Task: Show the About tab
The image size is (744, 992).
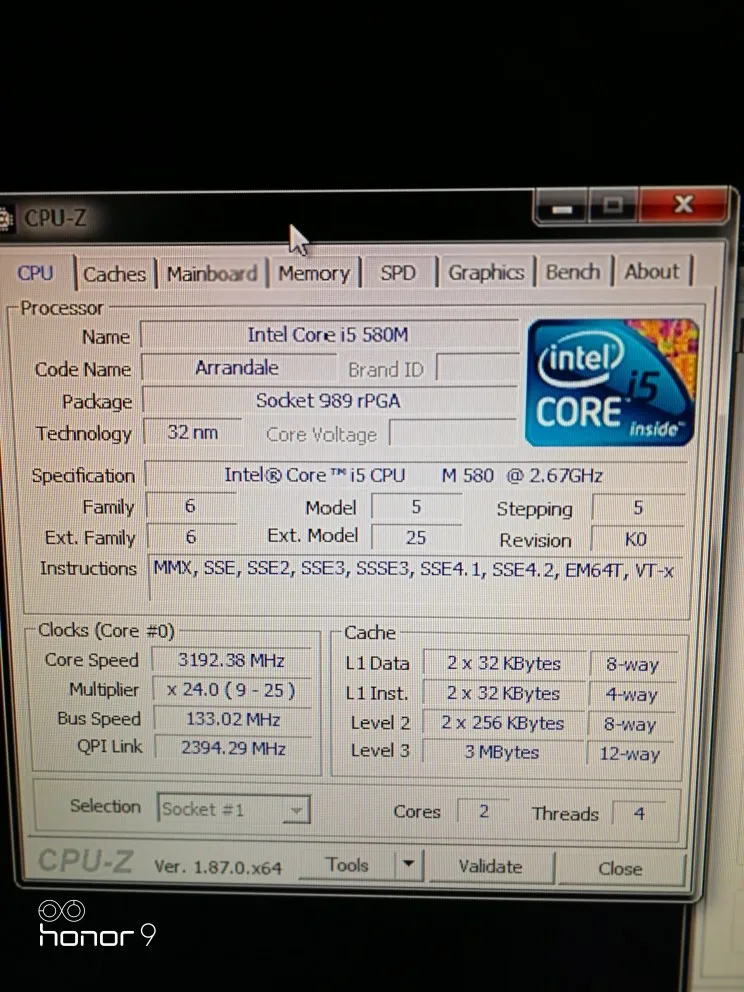Action: coord(652,271)
